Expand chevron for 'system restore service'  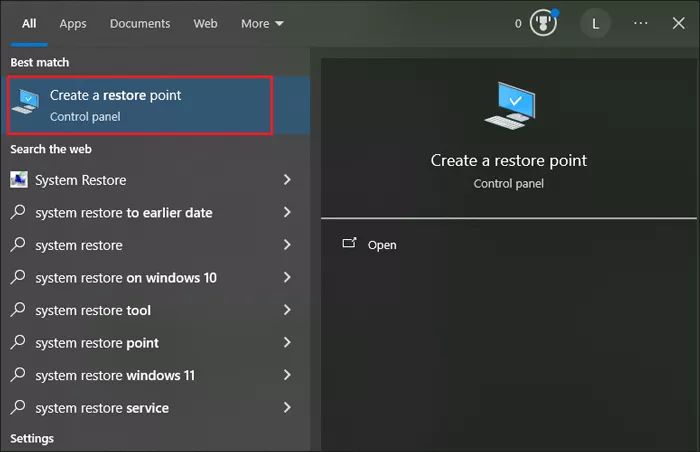[287, 408]
